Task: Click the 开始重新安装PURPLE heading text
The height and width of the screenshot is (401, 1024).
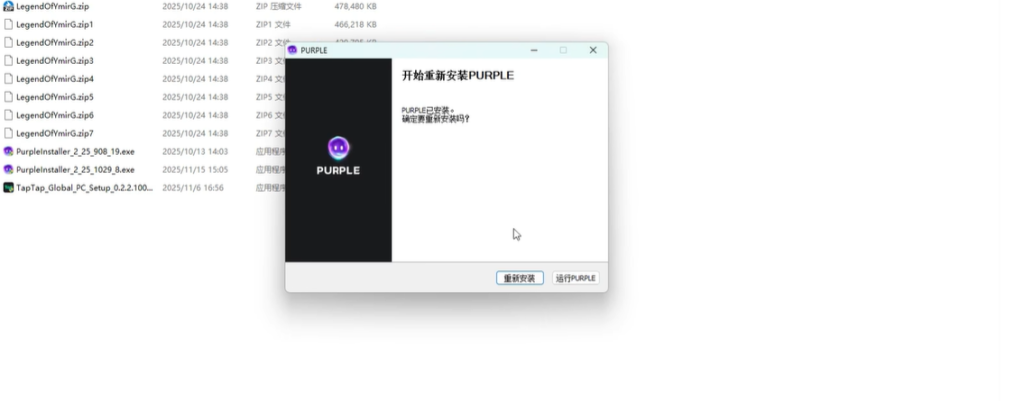Action: (457, 75)
